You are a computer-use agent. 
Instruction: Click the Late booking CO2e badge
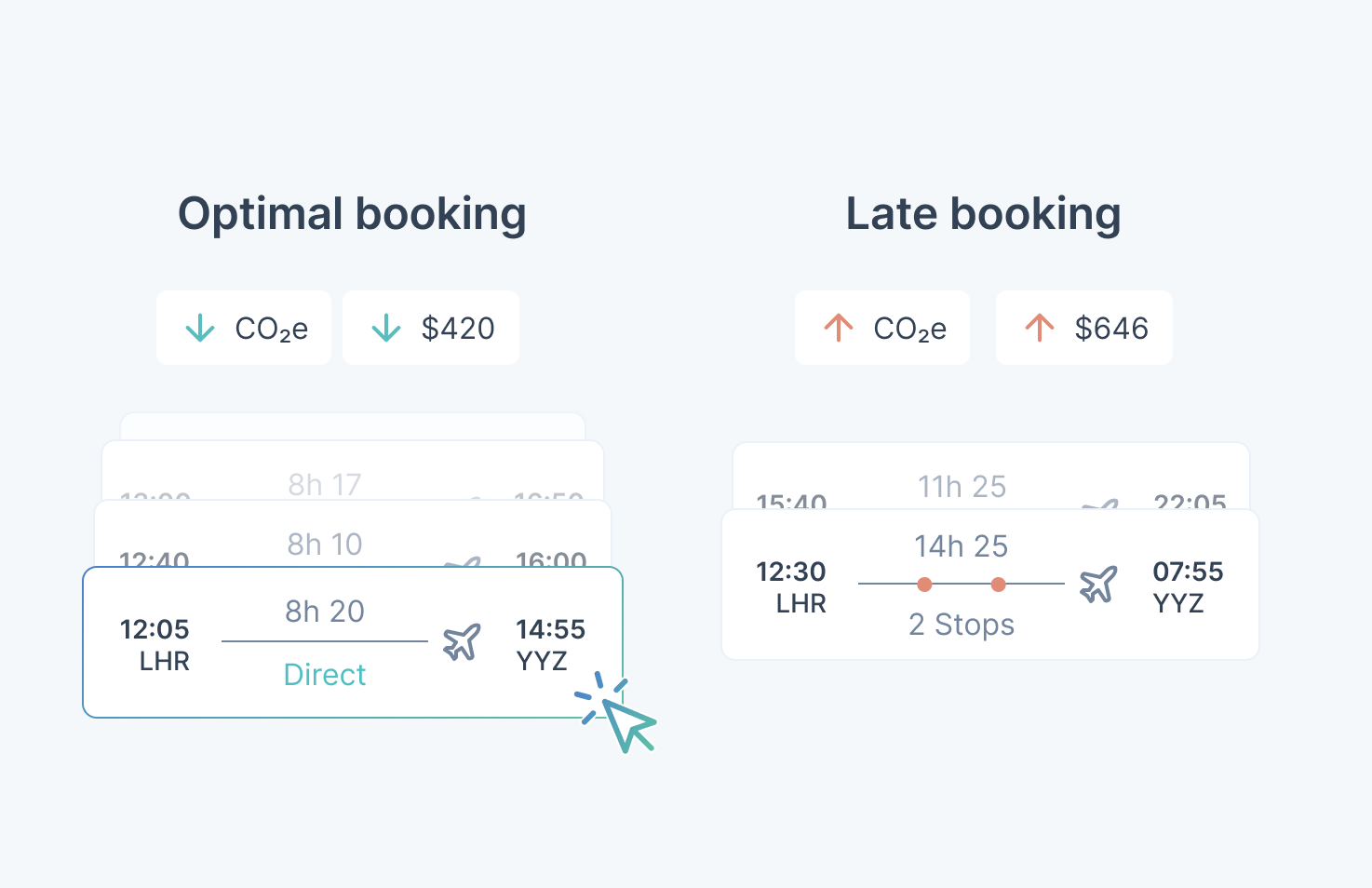(882, 328)
